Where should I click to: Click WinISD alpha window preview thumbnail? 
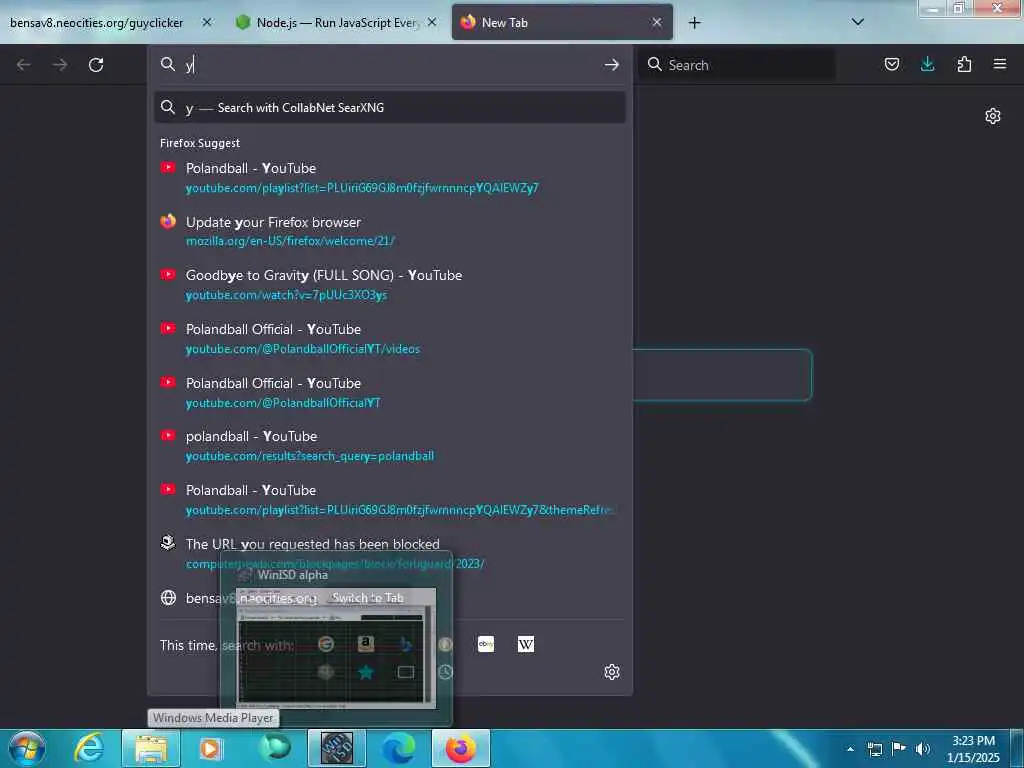click(336, 647)
